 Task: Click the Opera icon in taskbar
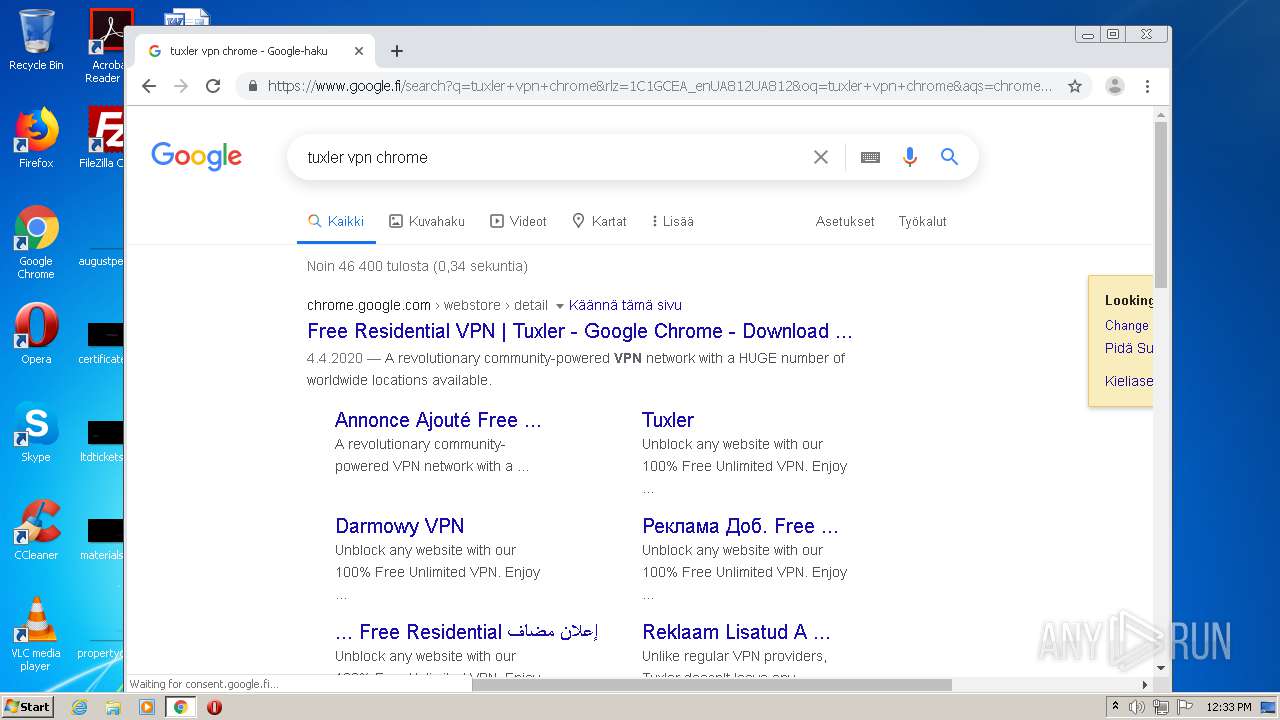[214, 707]
